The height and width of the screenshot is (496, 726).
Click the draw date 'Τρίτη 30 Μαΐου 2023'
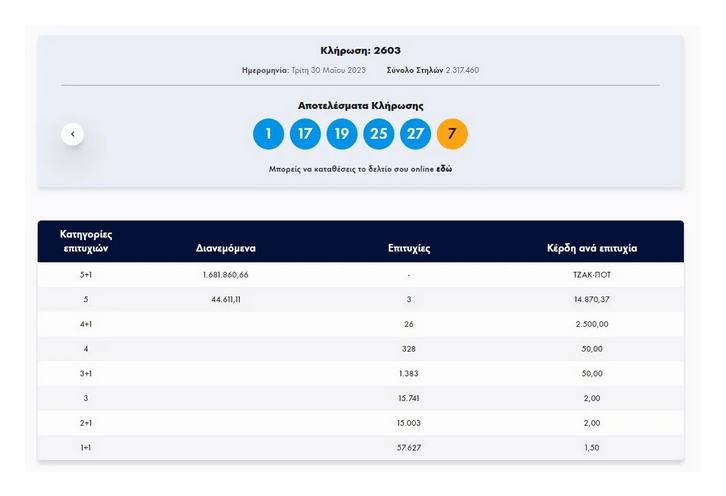(329, 70)
